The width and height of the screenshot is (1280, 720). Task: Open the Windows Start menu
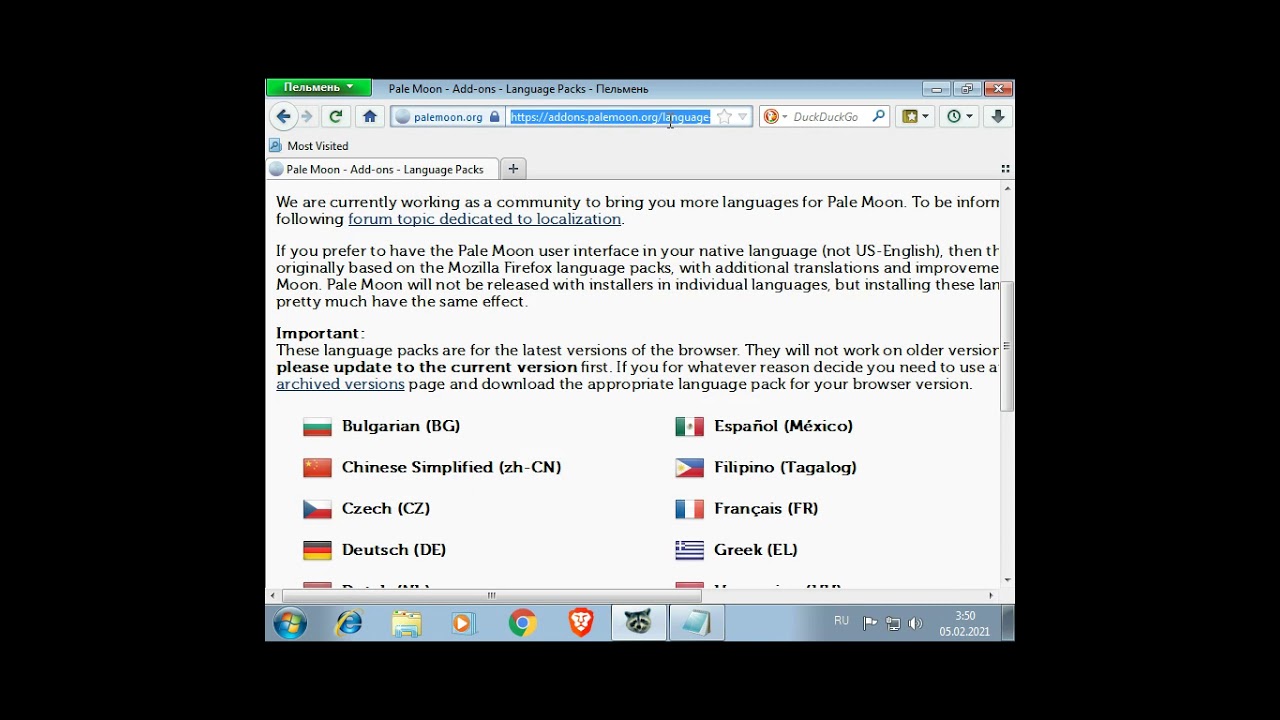point(290,623)
